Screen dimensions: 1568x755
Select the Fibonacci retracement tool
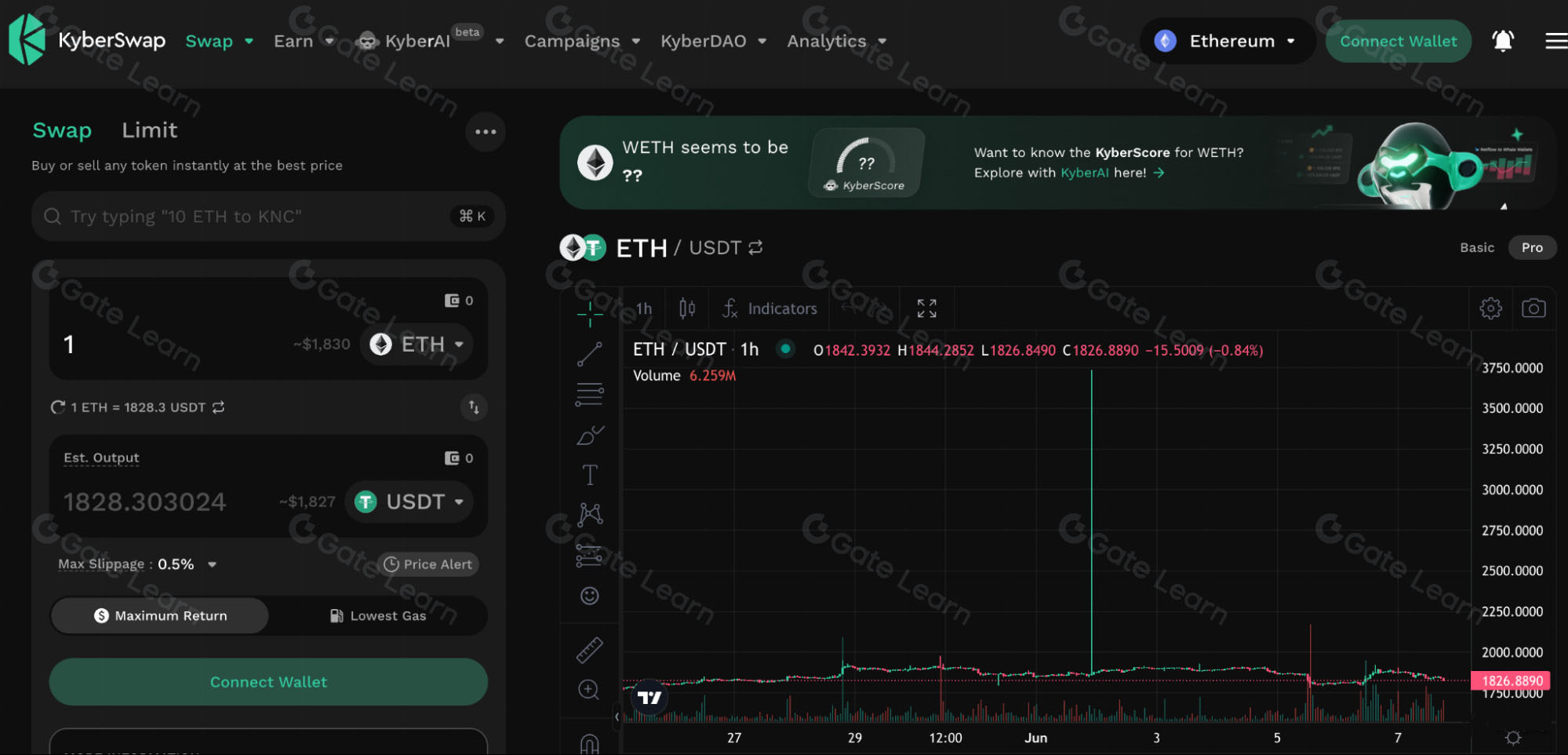590,394
